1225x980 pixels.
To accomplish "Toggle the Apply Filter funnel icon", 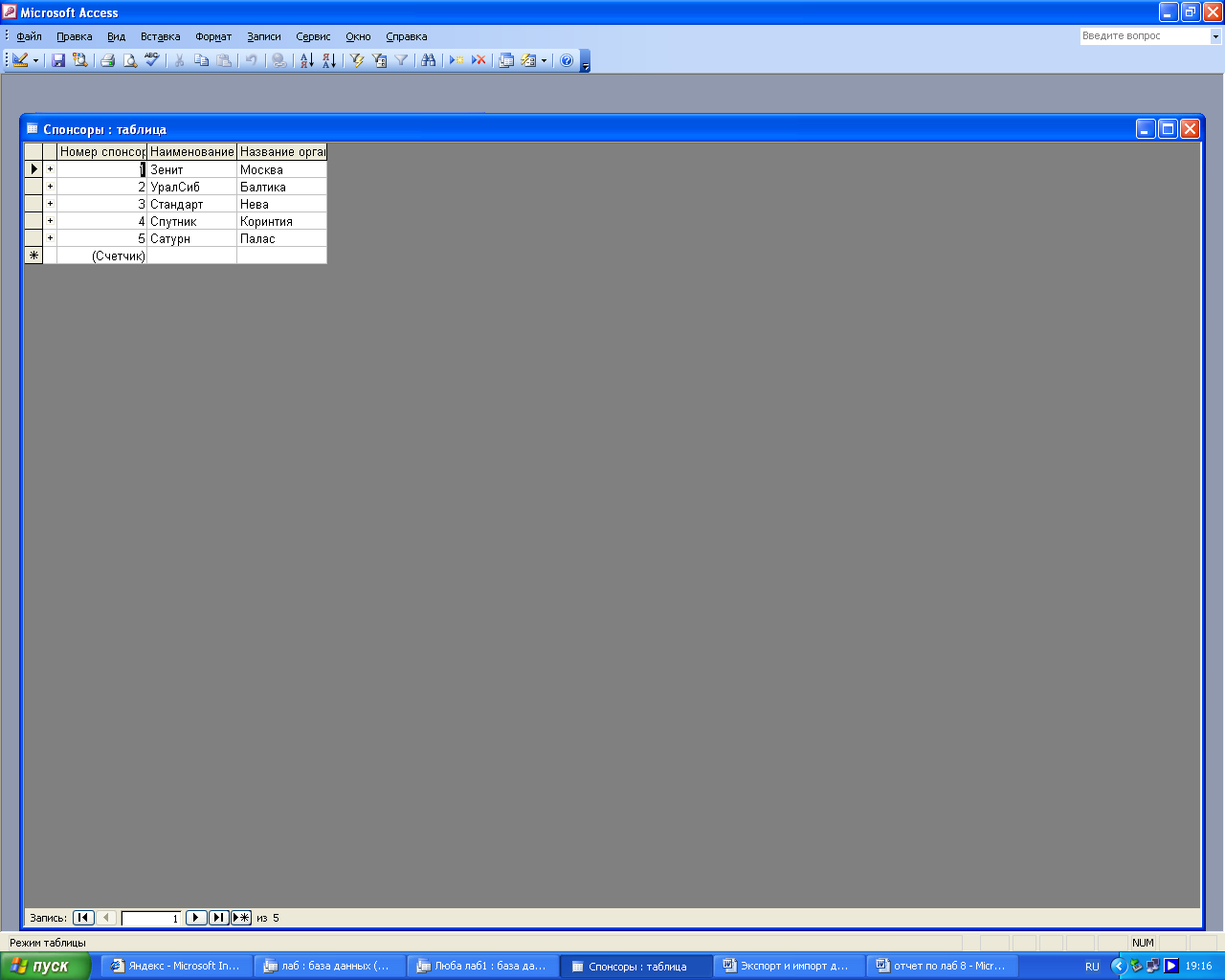I will coord(401,60).
